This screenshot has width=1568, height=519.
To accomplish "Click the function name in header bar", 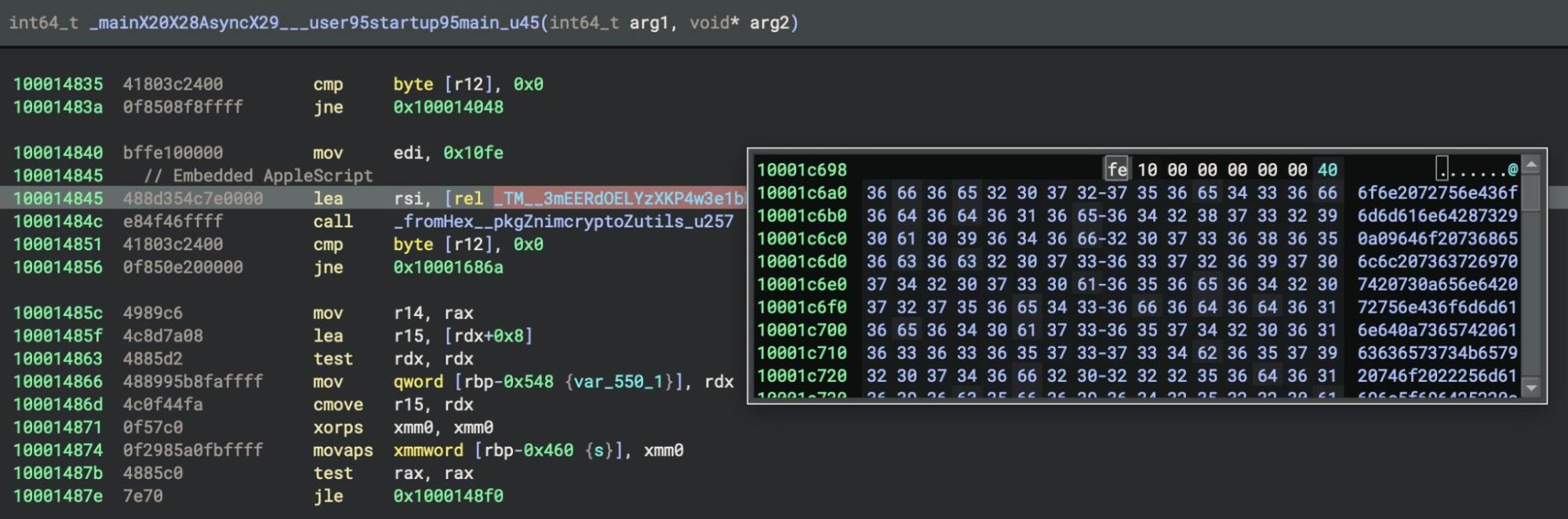I will click(x=315, y=23).
